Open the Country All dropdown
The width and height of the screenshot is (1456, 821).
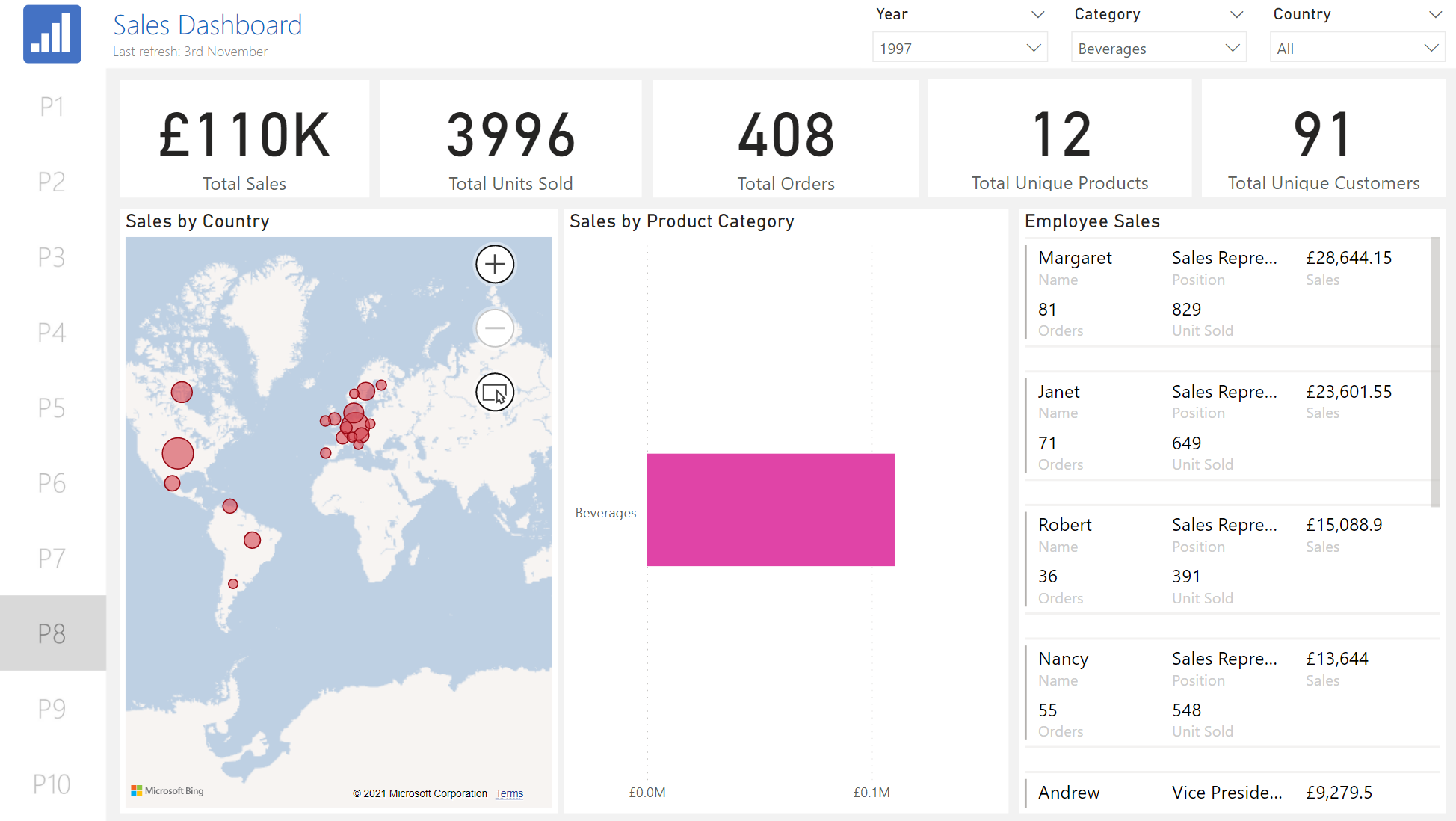tap(1357, 49)
